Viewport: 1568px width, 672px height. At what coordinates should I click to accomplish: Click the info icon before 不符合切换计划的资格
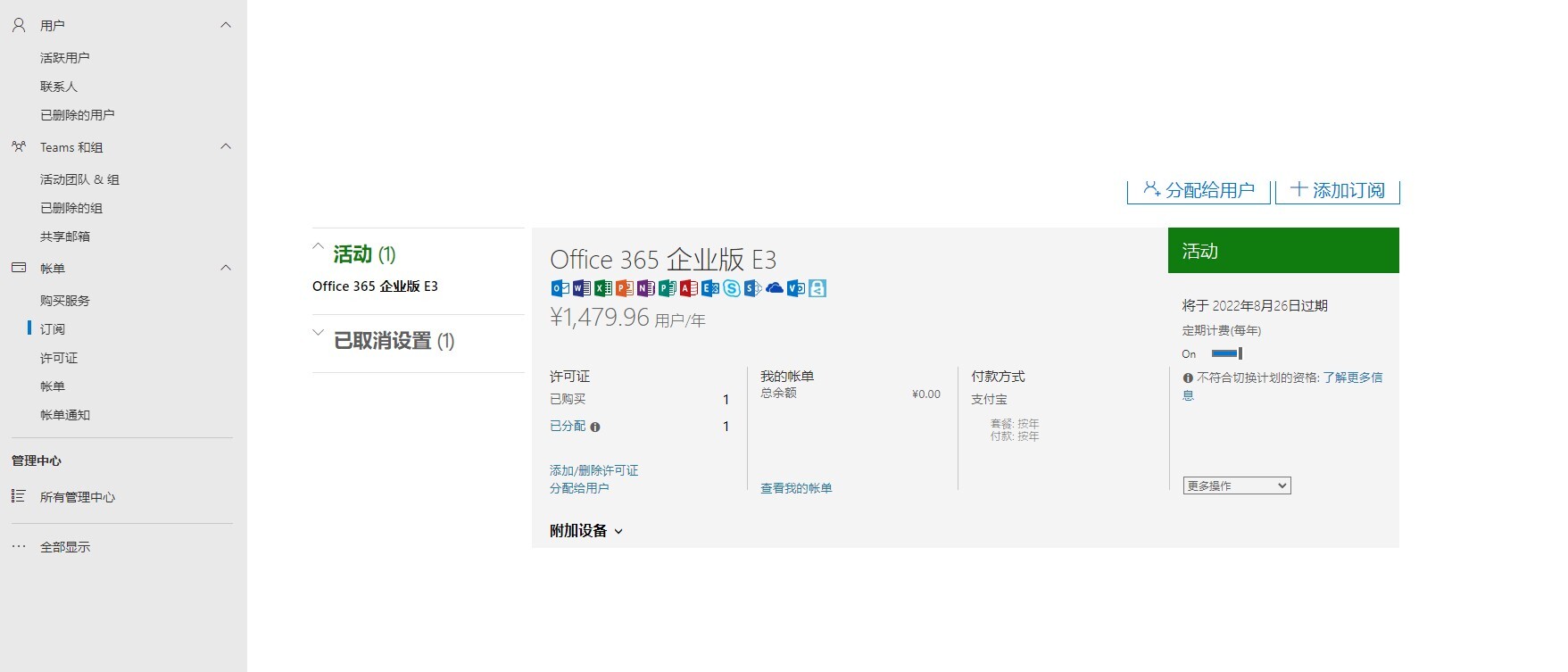pos(1188,378)
